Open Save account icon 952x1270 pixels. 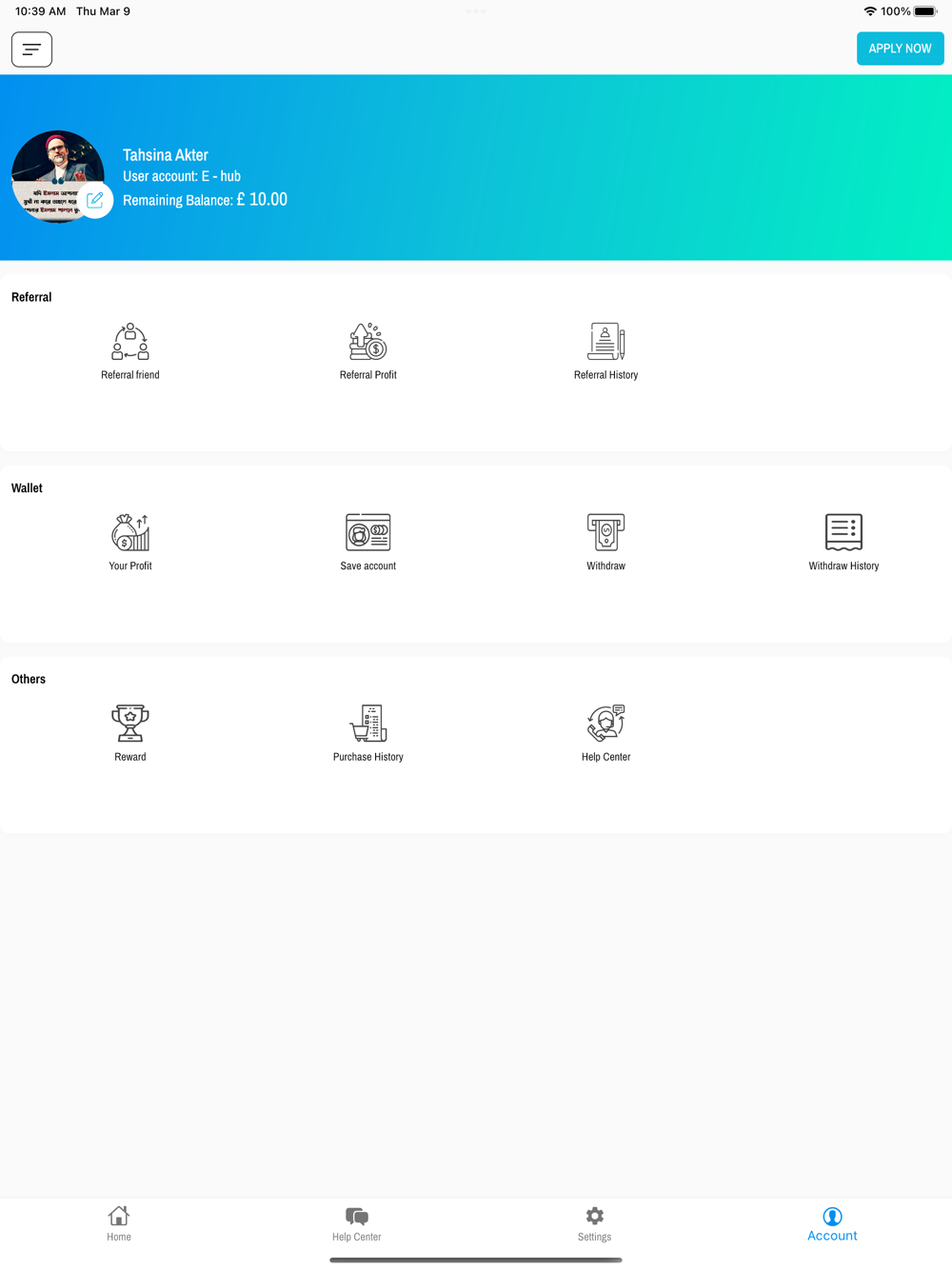click(368, 532)
